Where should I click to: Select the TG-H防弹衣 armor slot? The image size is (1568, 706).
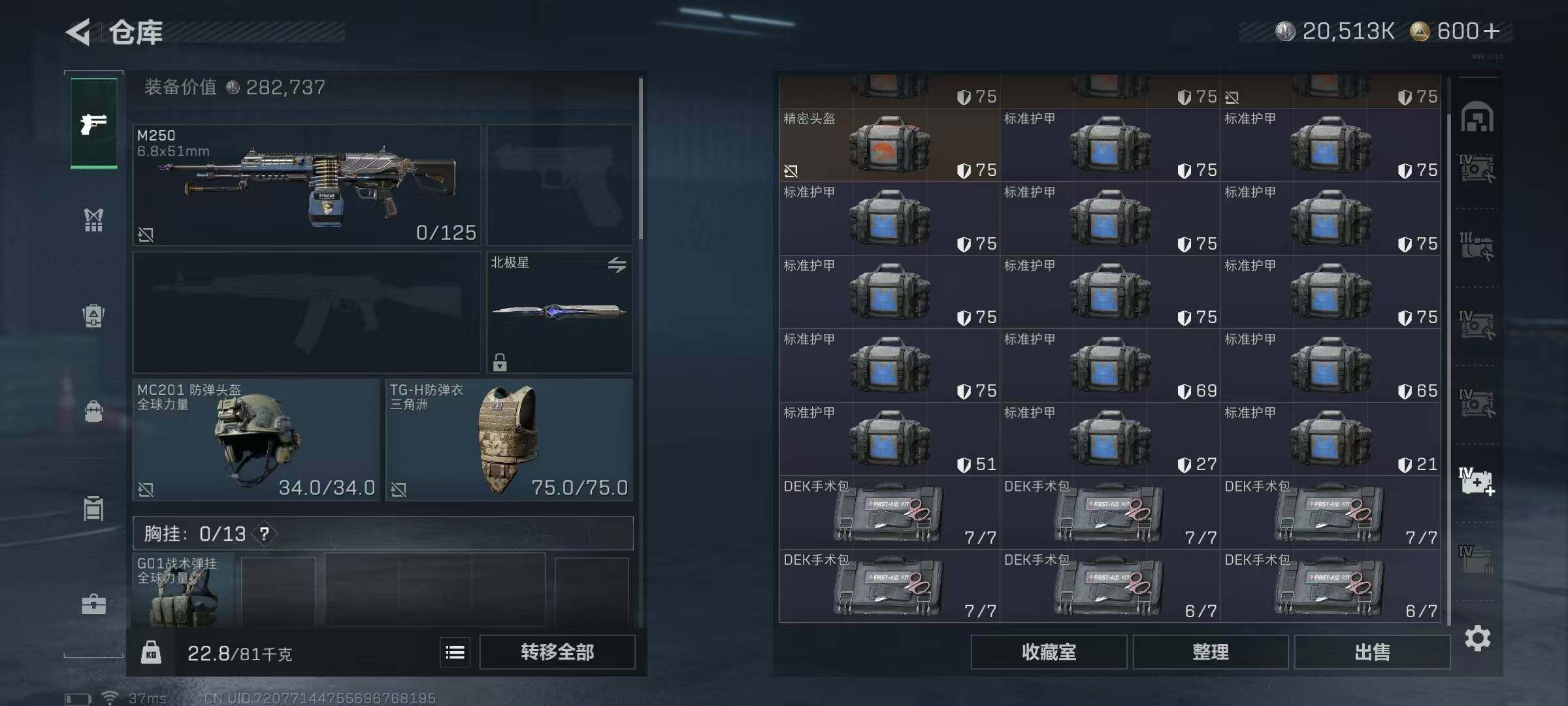coord(509,440)
